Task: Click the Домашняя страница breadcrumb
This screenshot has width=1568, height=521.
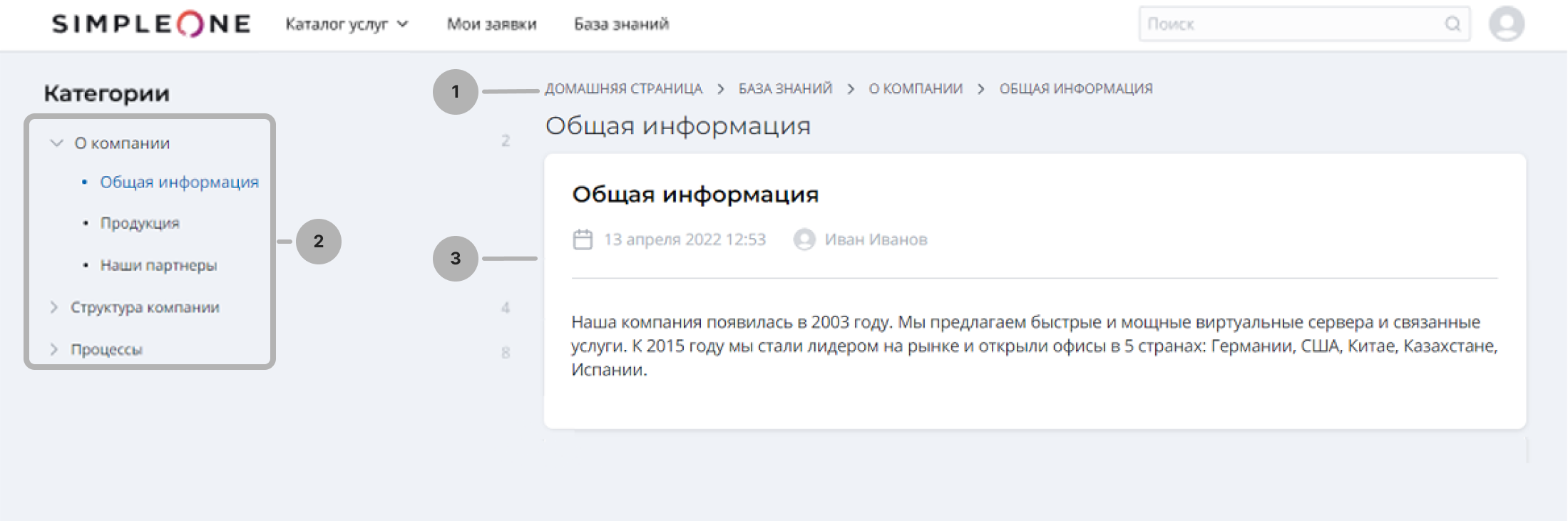Action: coord(623,89)
